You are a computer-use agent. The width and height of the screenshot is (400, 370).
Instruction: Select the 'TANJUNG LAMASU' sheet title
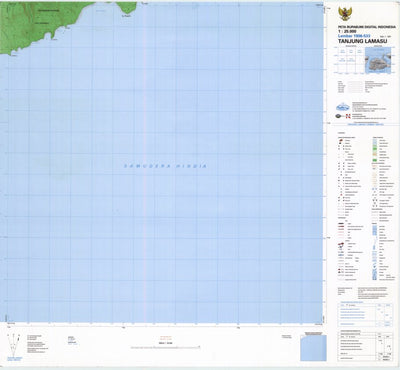362,42
